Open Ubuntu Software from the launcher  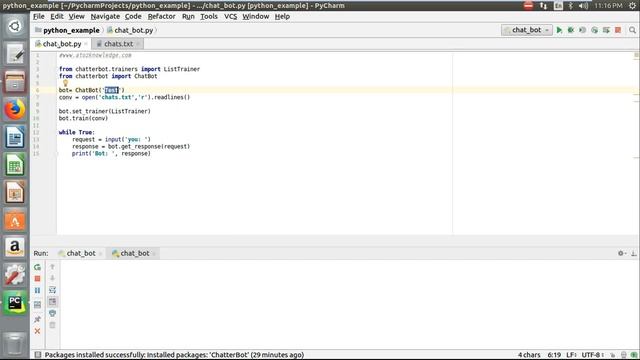(x=15, y=220)
